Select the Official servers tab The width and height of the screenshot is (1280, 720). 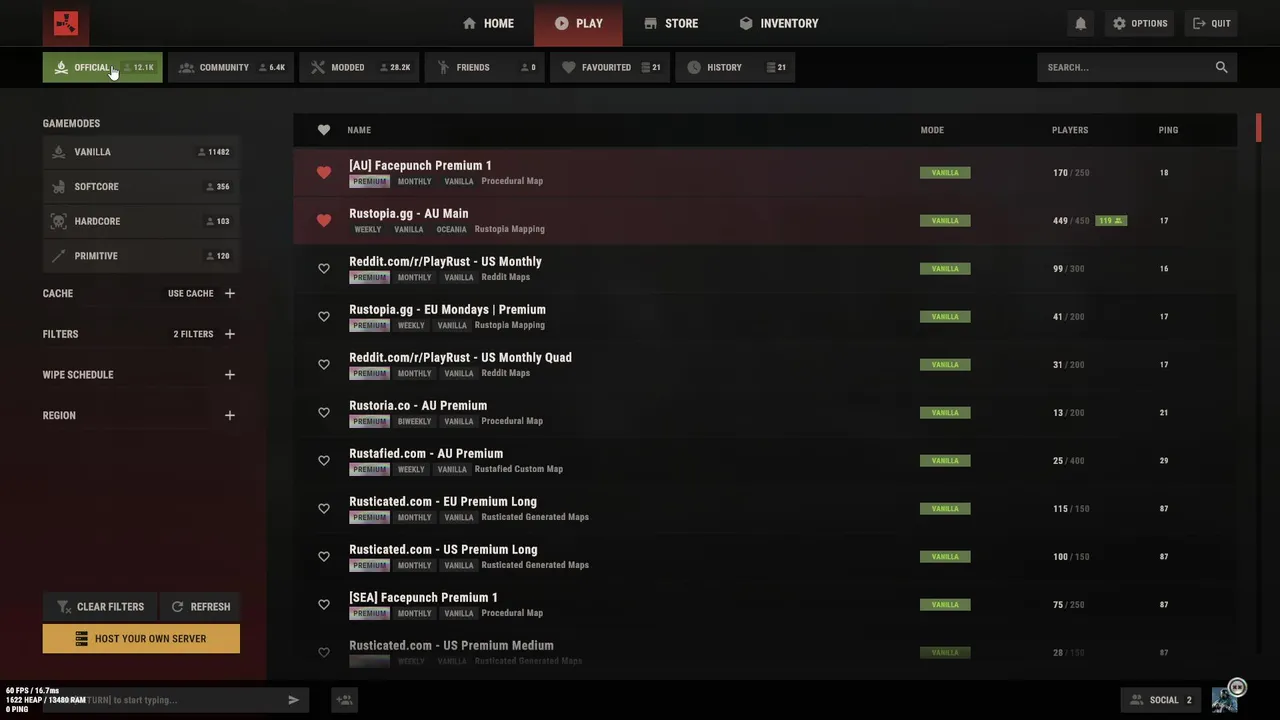(x=102, y=67)
